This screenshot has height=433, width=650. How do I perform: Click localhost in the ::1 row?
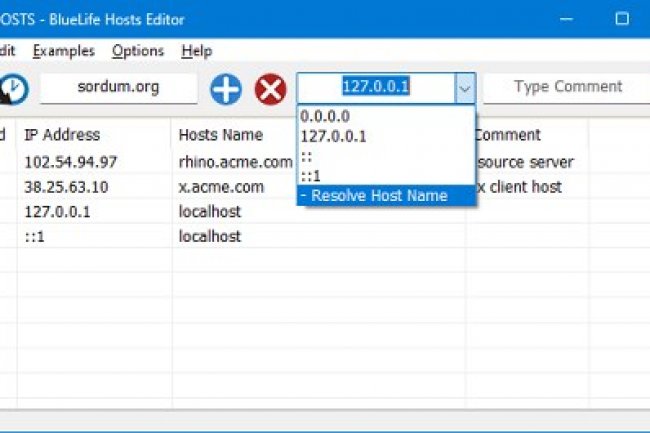(210, 237)
